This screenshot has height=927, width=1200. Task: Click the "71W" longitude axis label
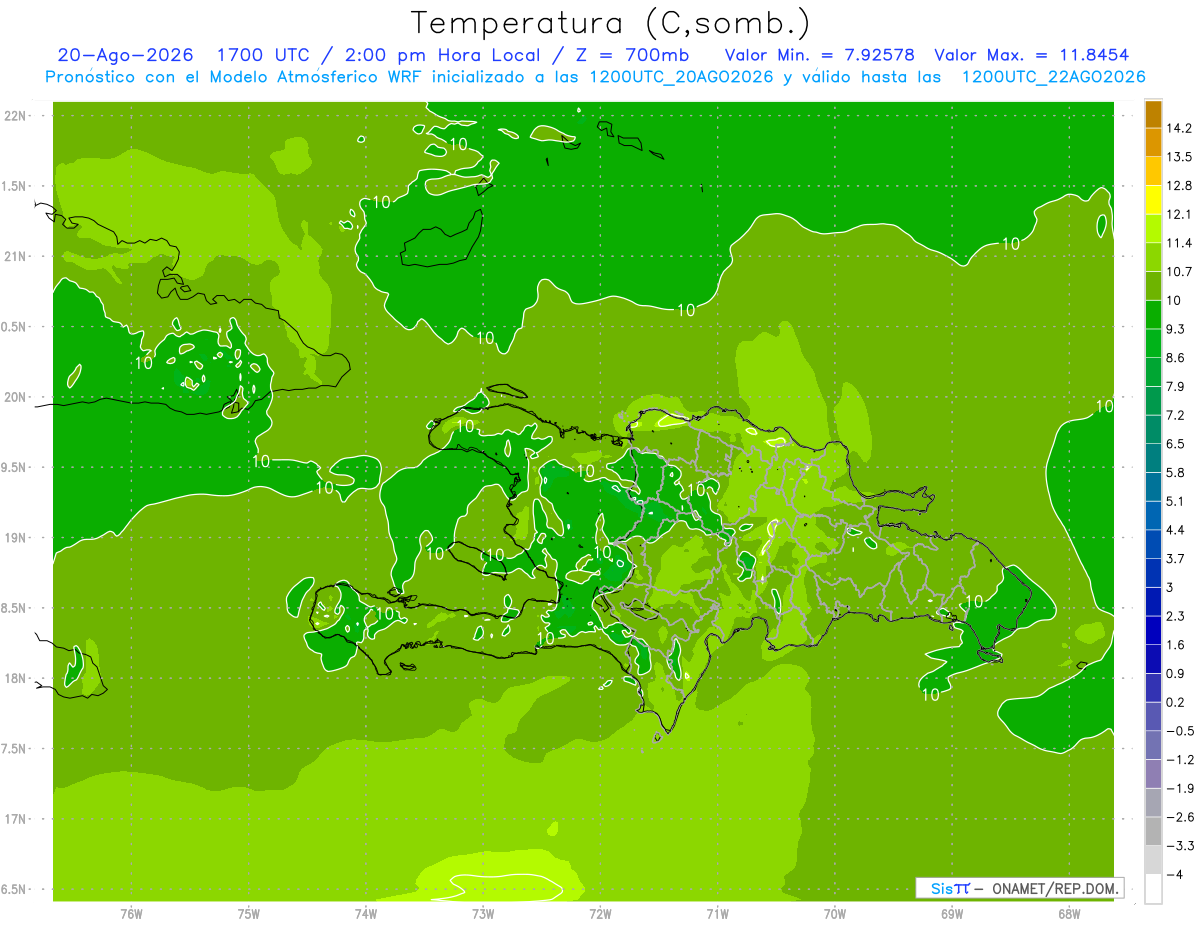point(717,914)
